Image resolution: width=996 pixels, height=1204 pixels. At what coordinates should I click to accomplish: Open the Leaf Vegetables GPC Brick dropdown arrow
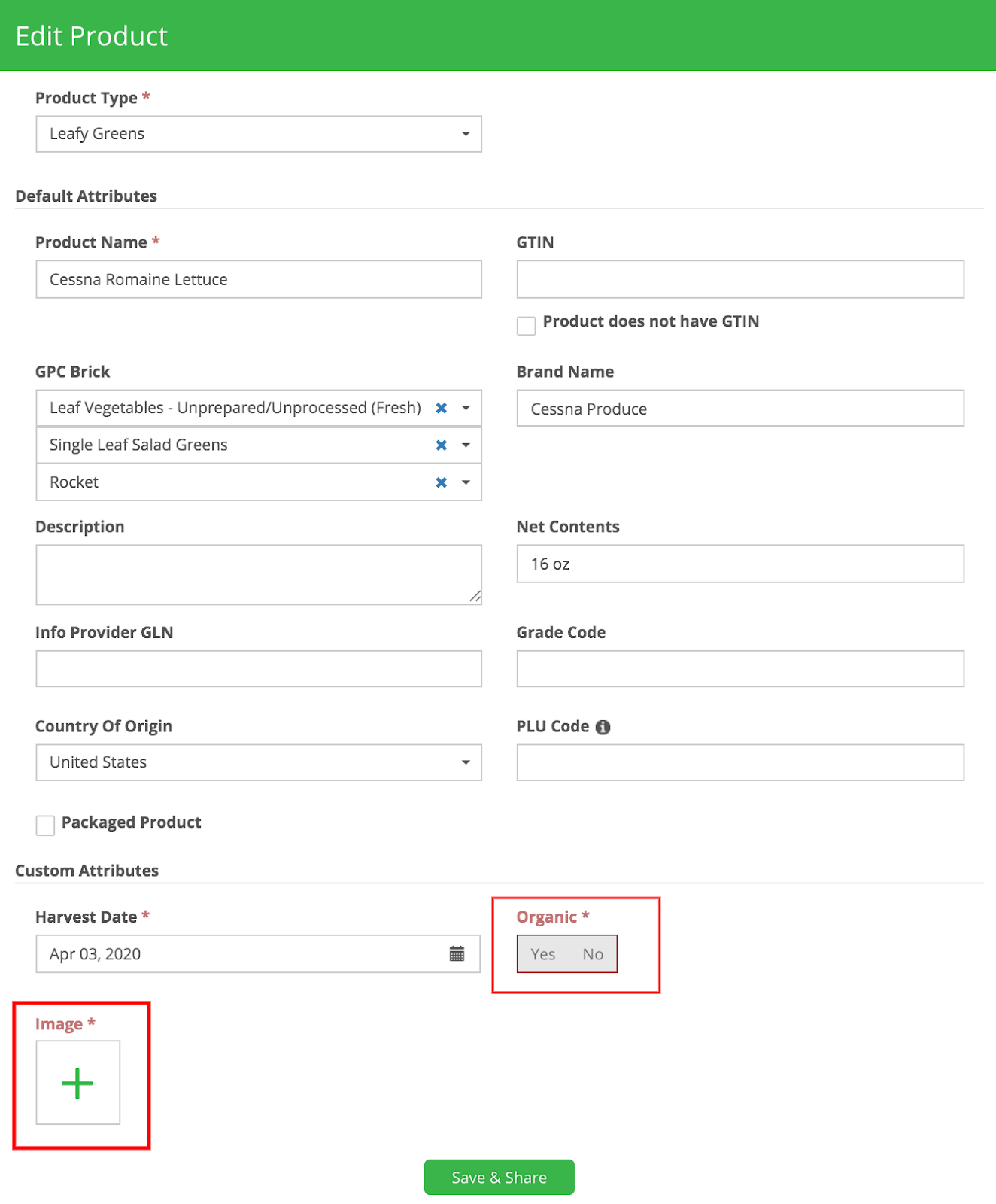point(466,408)
